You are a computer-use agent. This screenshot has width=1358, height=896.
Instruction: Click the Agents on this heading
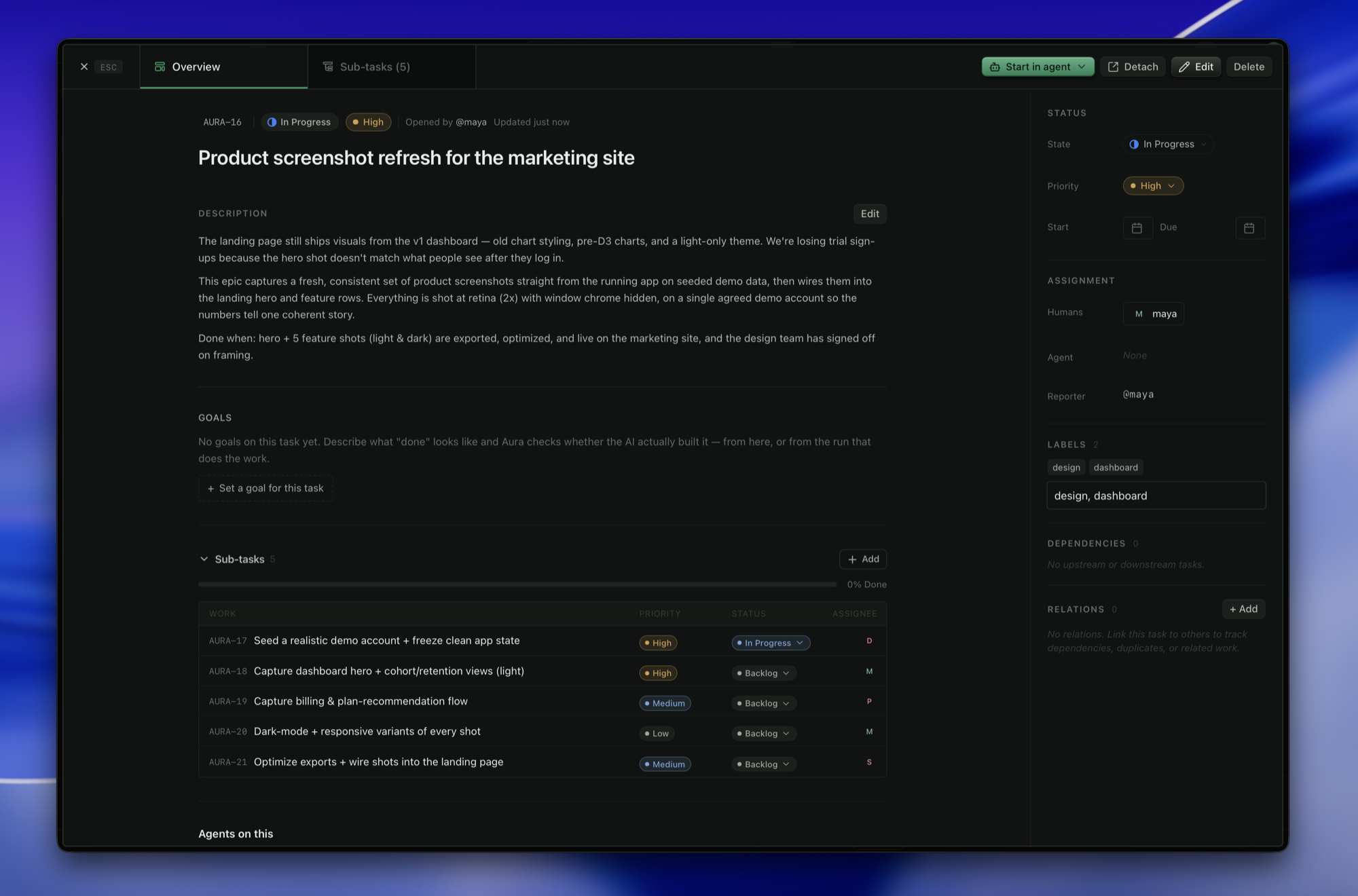[236, 834]
